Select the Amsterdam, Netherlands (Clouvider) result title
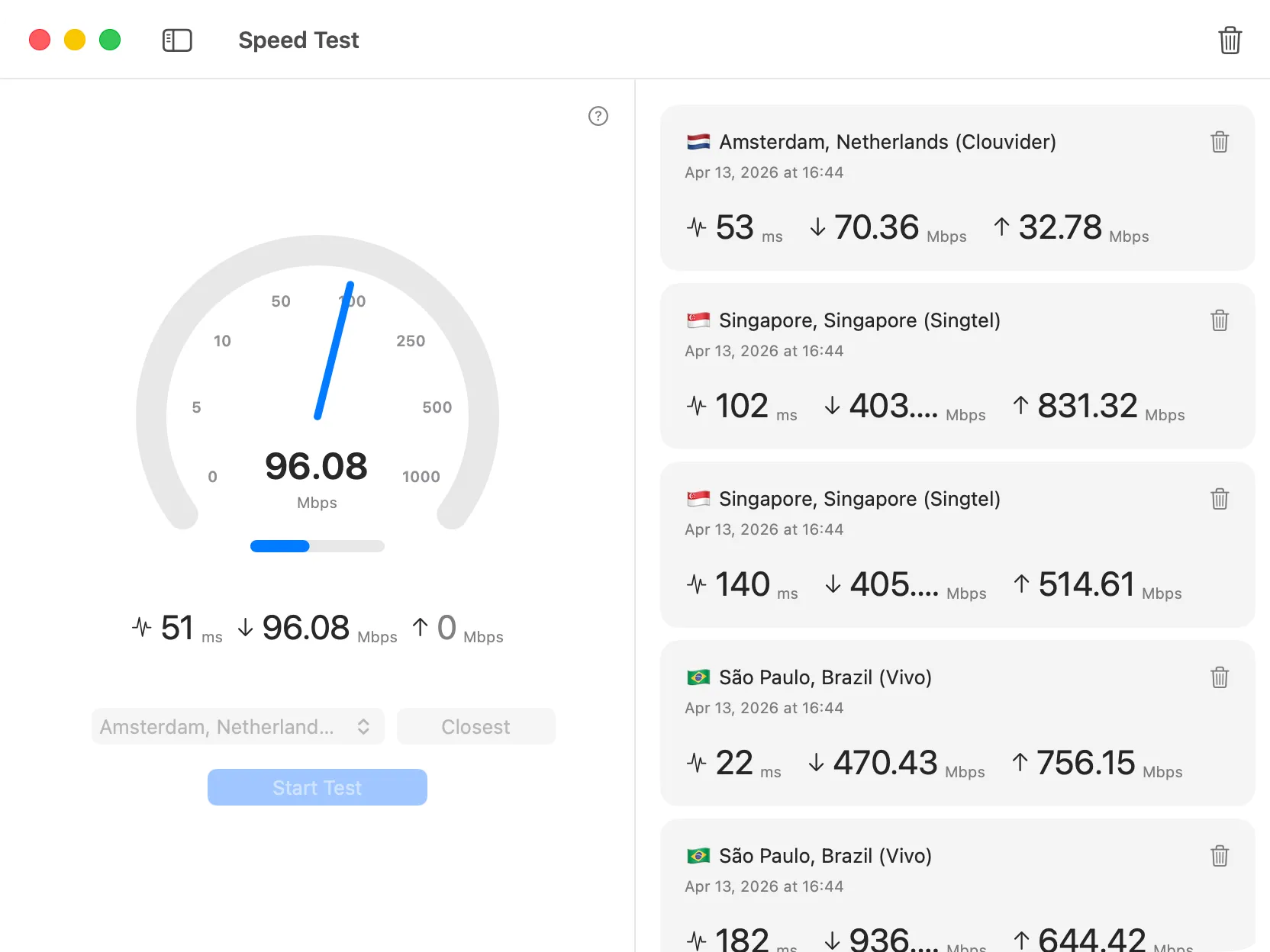The width and height of the screenshot is (1270, 952). click(x=887, y=142)
